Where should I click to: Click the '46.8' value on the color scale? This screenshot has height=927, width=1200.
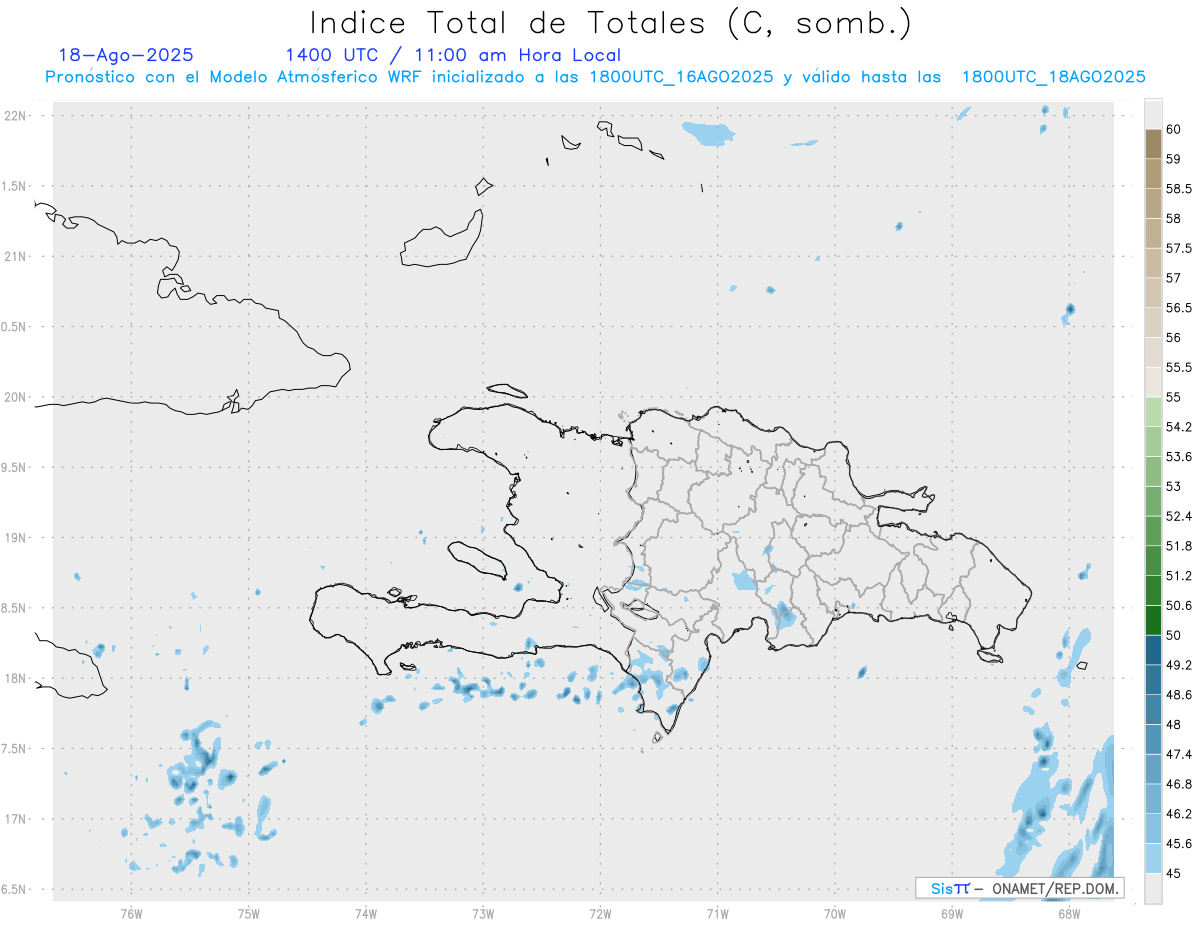(1179, 784)
